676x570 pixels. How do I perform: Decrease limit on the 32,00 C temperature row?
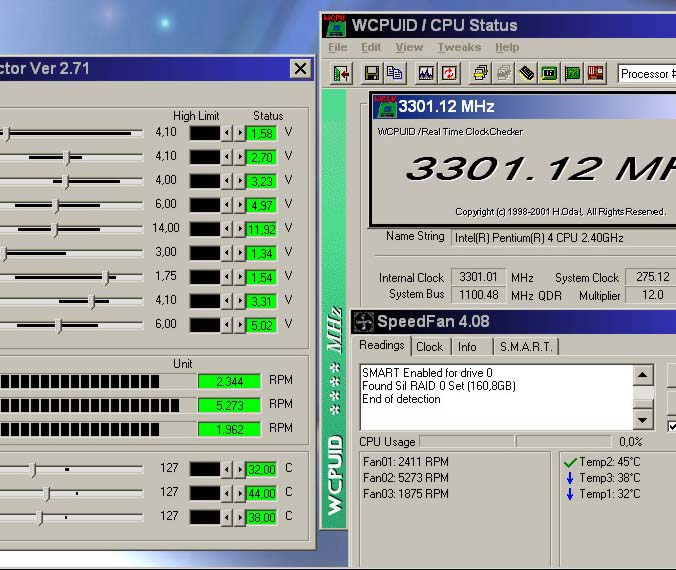pyautogui.click(x=227, y=470)
